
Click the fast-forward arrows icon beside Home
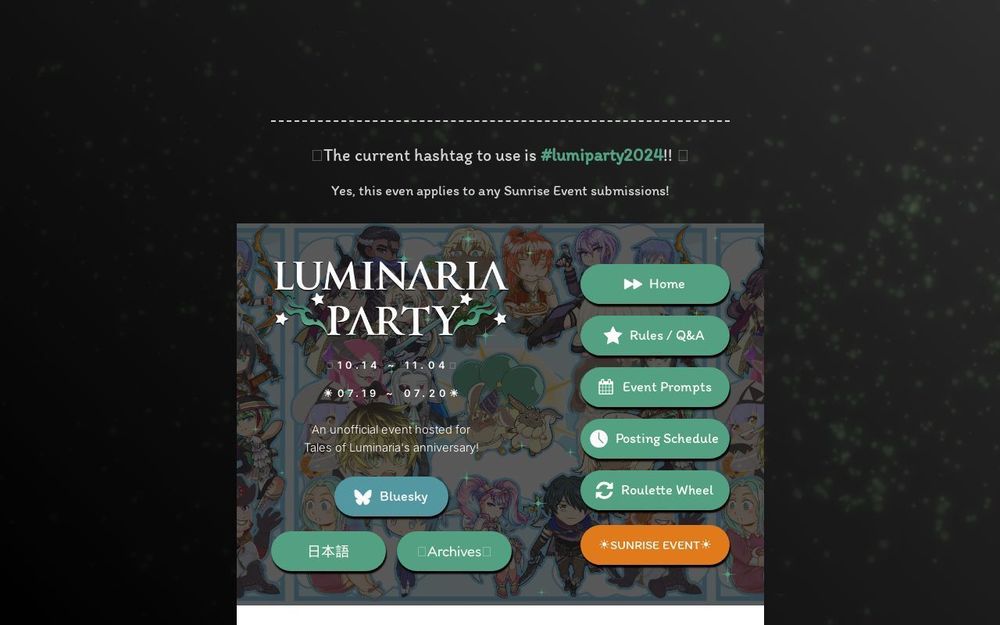tap(633, 284)
